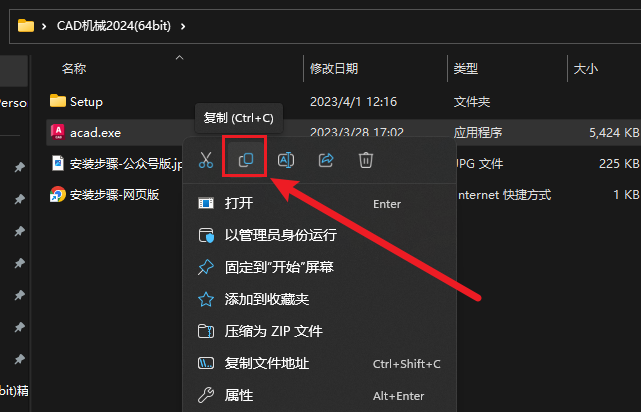Expand chevron after CAD机械2024(64bit) in address bar
Viewport: 641px width, 412px height.
183,26
